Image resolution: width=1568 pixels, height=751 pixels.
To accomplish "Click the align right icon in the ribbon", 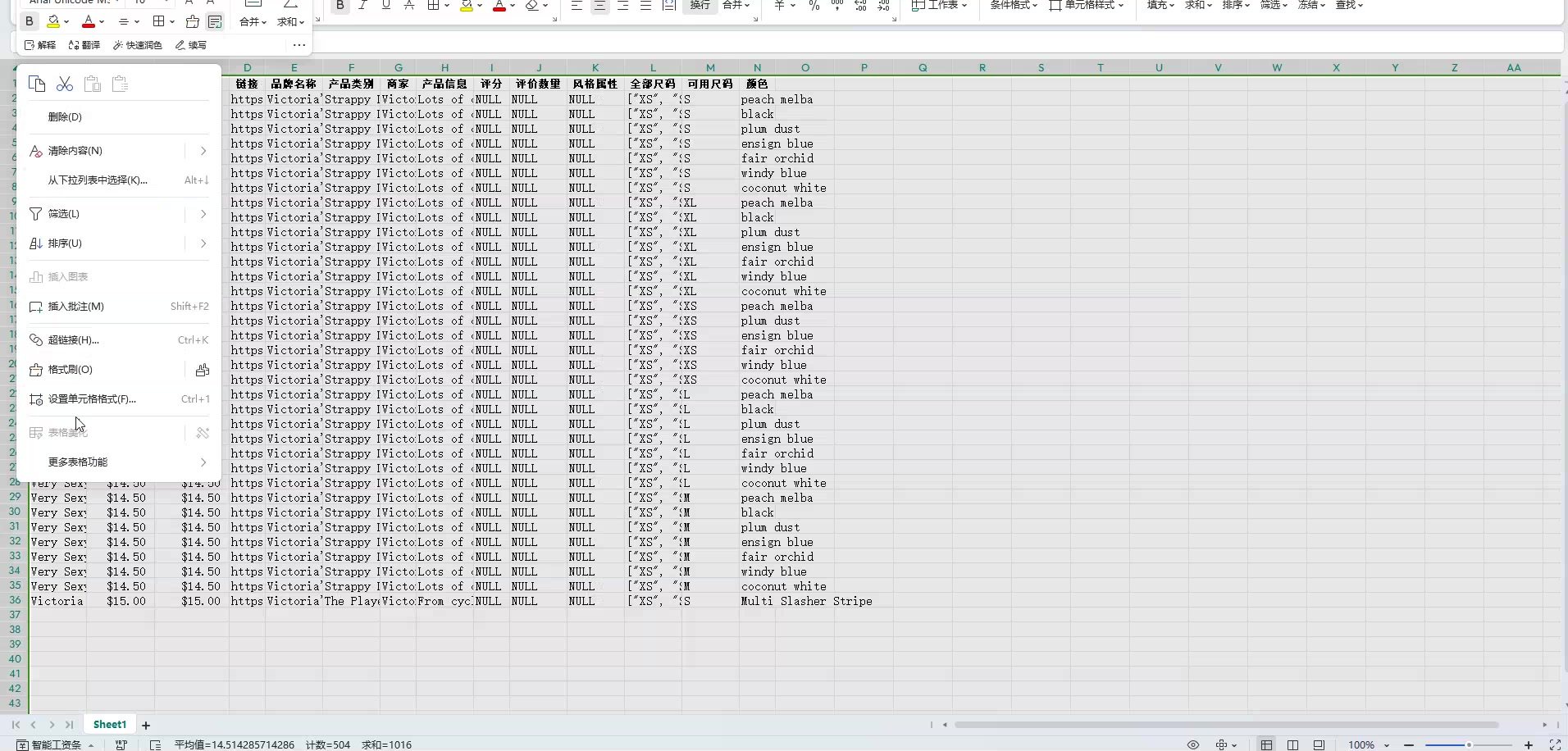I will coord(622,5).
